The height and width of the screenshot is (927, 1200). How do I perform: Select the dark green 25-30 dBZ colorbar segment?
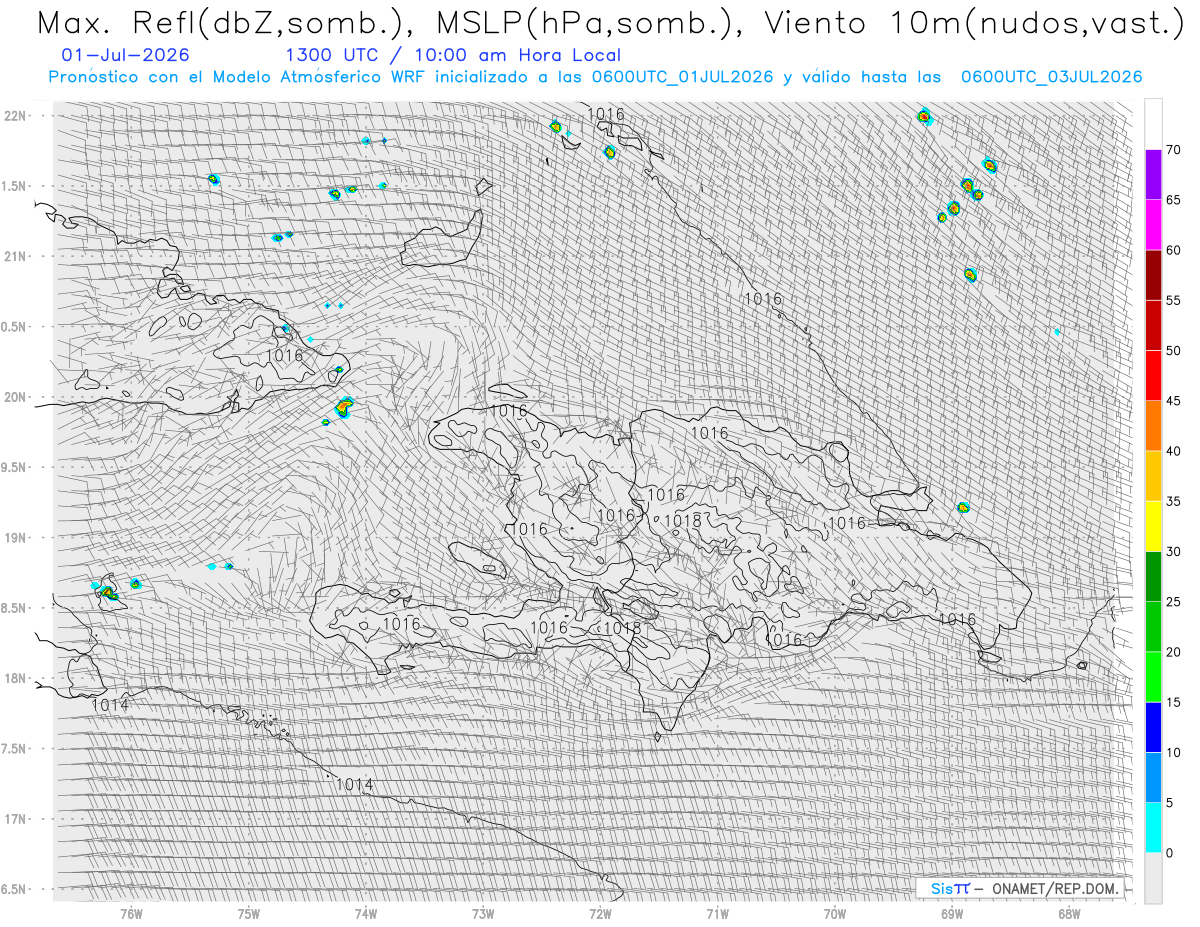tap(1153, 577)
